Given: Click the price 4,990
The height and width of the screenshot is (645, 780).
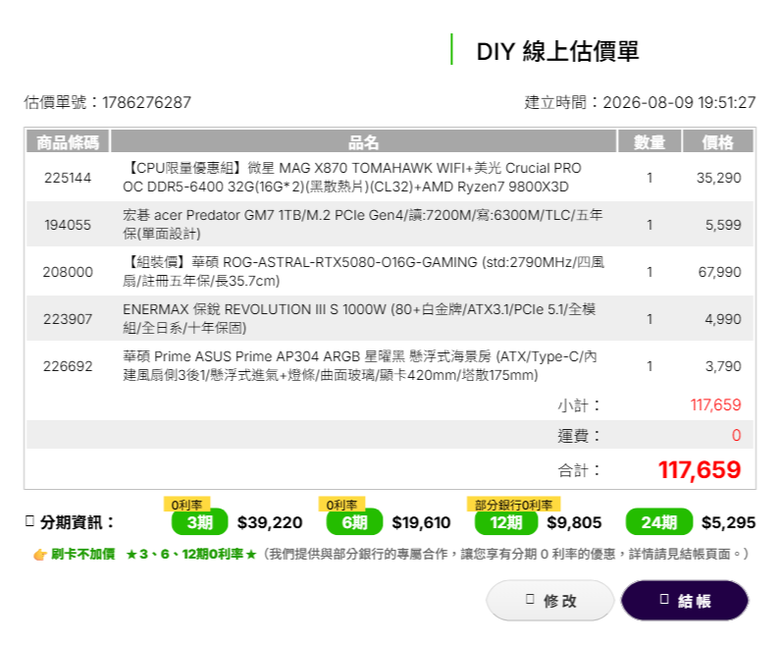Looking at the screenshot, I should [723, 319].
